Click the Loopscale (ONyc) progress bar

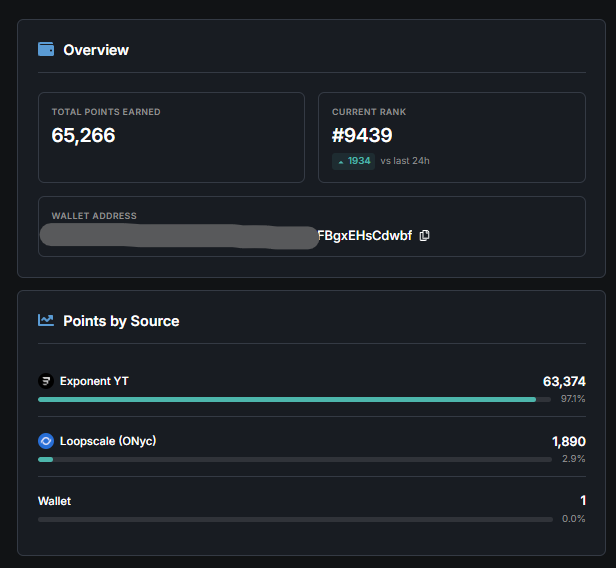[x=295, y=460]
